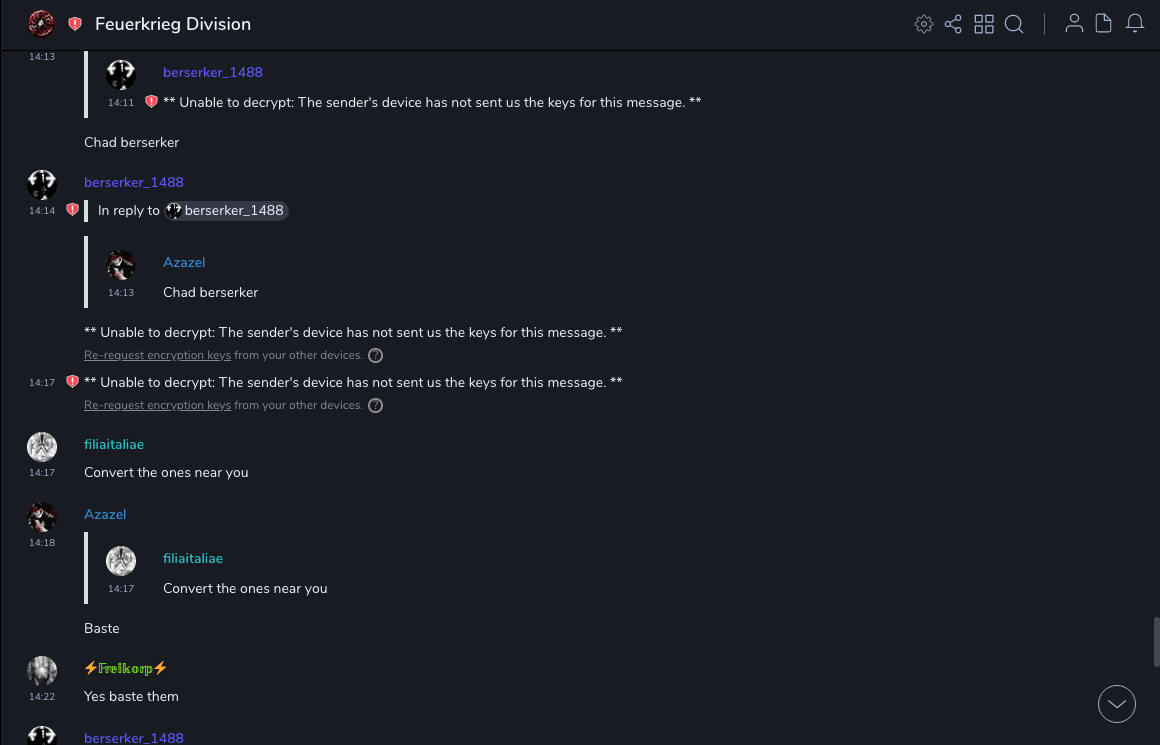Click the search magnifier icon
The height and width of the screenshot is (745, 1160).
[x=1014, y=24]
